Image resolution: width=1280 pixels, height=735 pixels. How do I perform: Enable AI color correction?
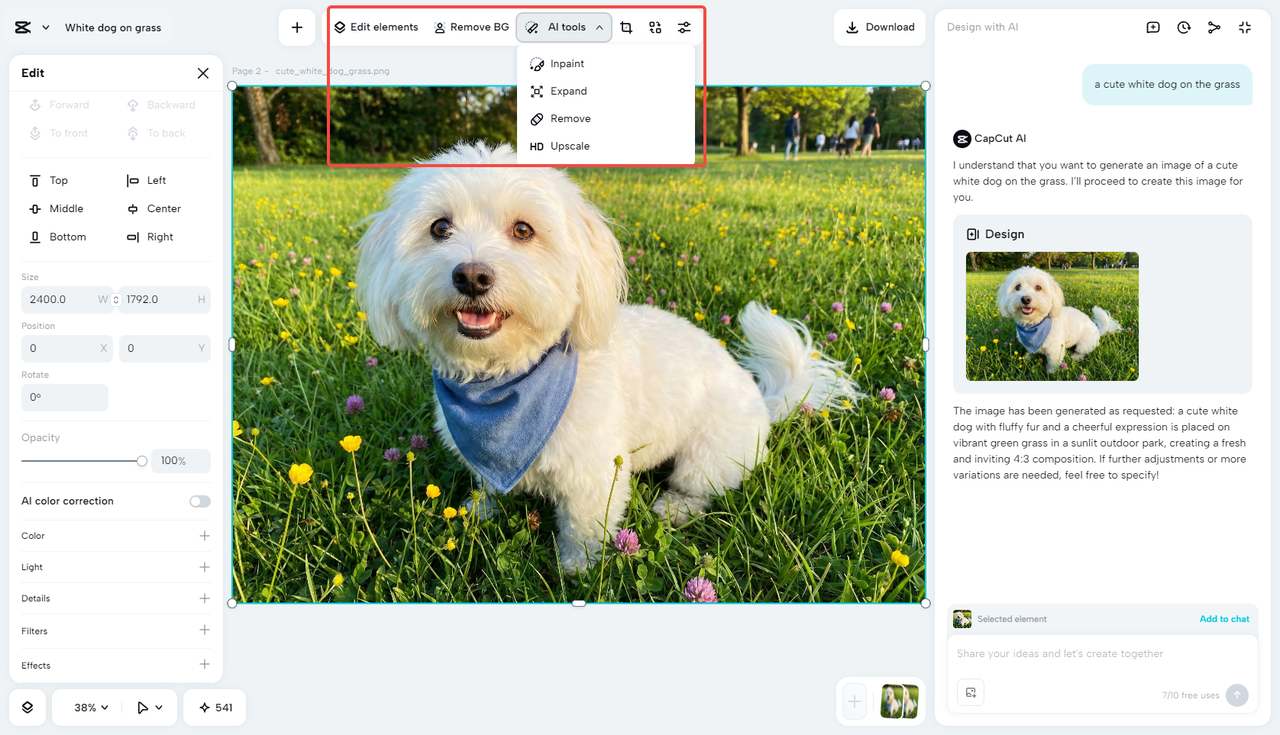[199, 501]
